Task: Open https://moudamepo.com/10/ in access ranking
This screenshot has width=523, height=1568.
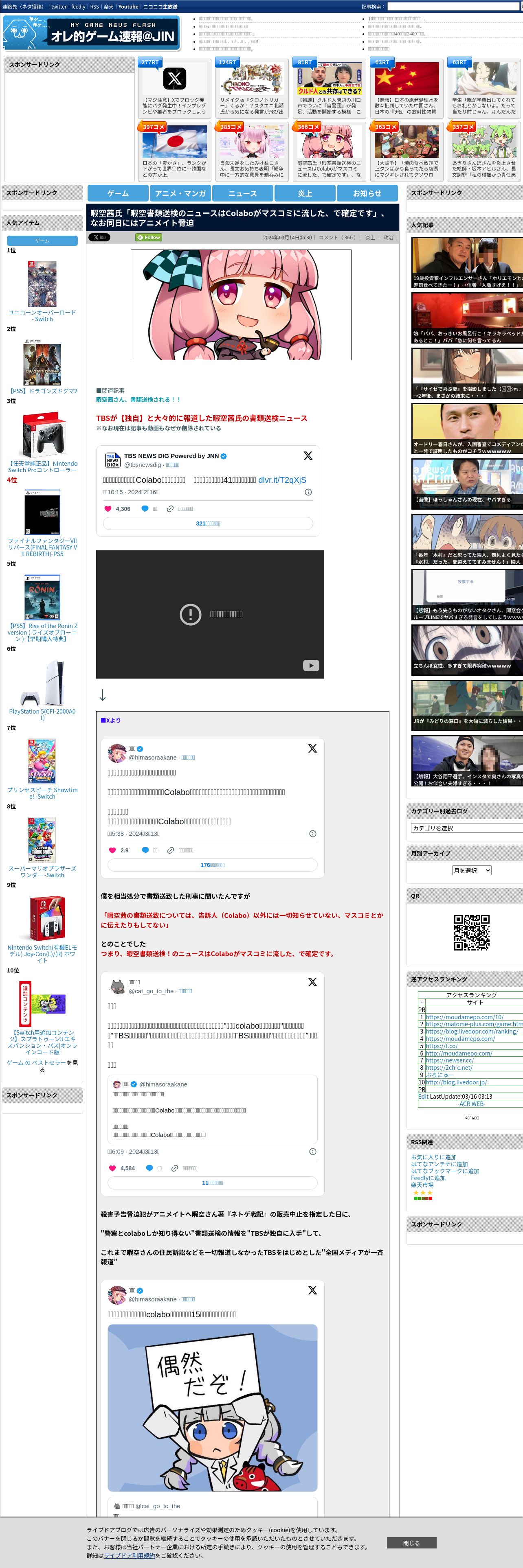Action: 465,1017
